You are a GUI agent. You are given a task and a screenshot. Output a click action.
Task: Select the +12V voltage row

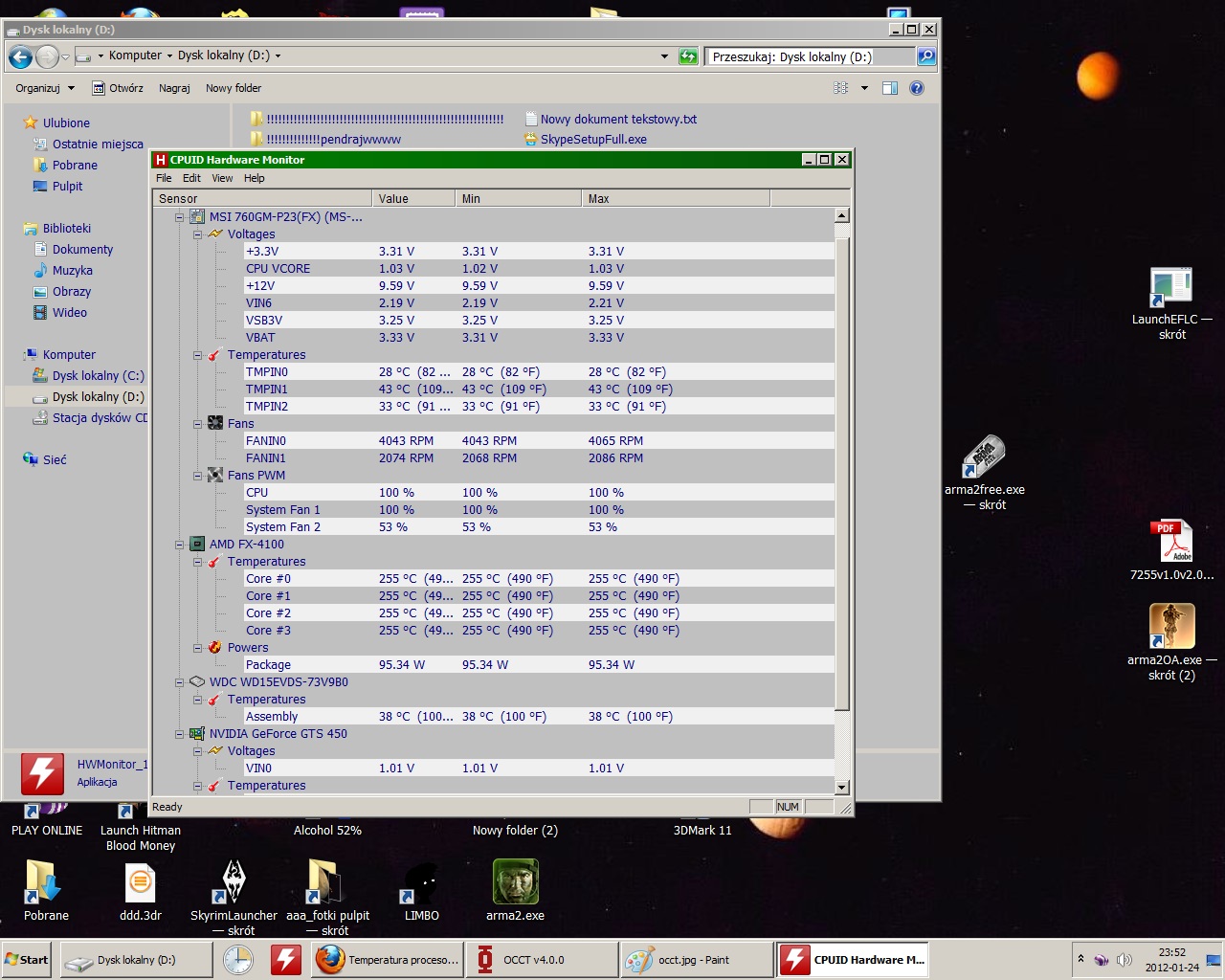pos(539,286)
